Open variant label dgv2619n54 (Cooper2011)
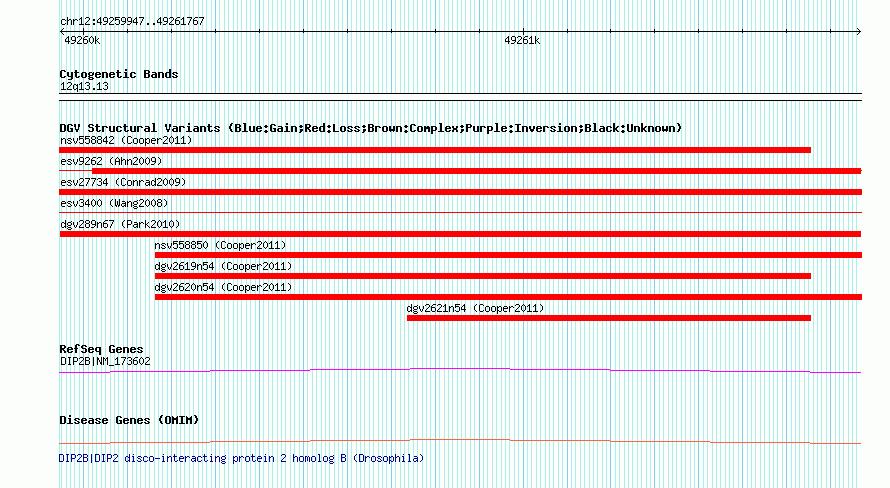 click(x=223, y=267)
